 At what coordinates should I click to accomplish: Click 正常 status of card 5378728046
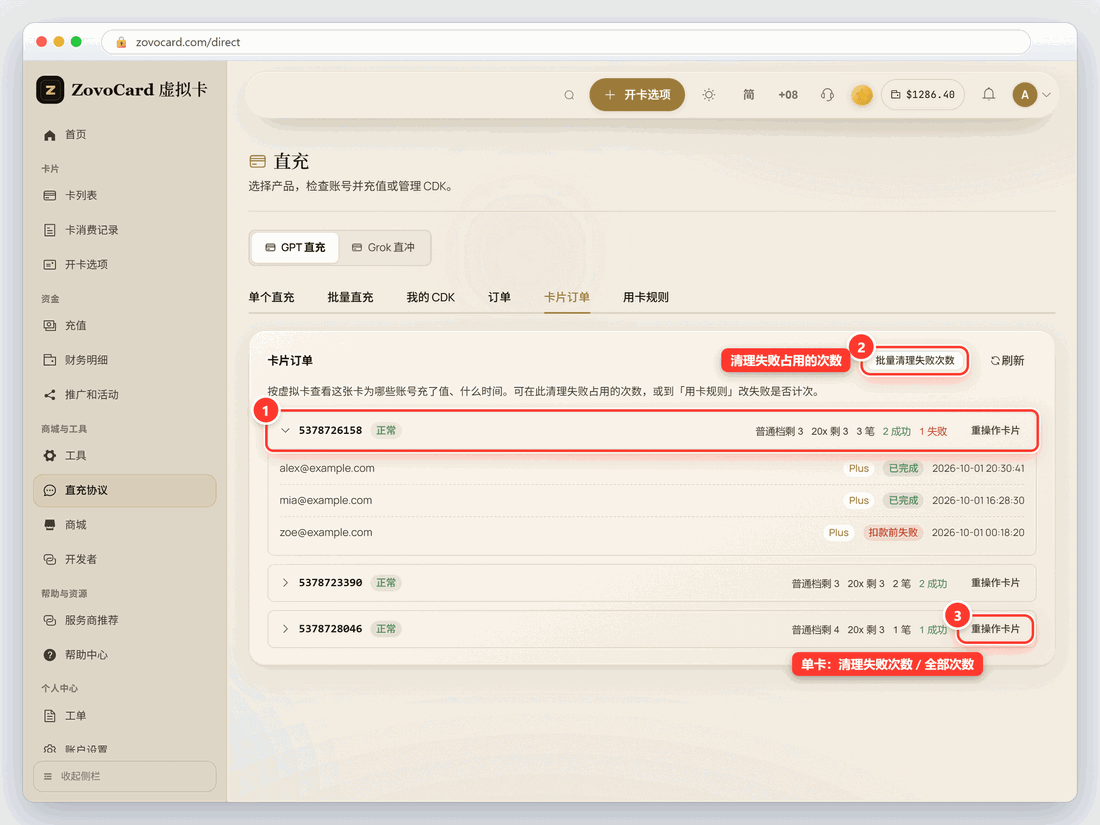click(x=386, y=629)
